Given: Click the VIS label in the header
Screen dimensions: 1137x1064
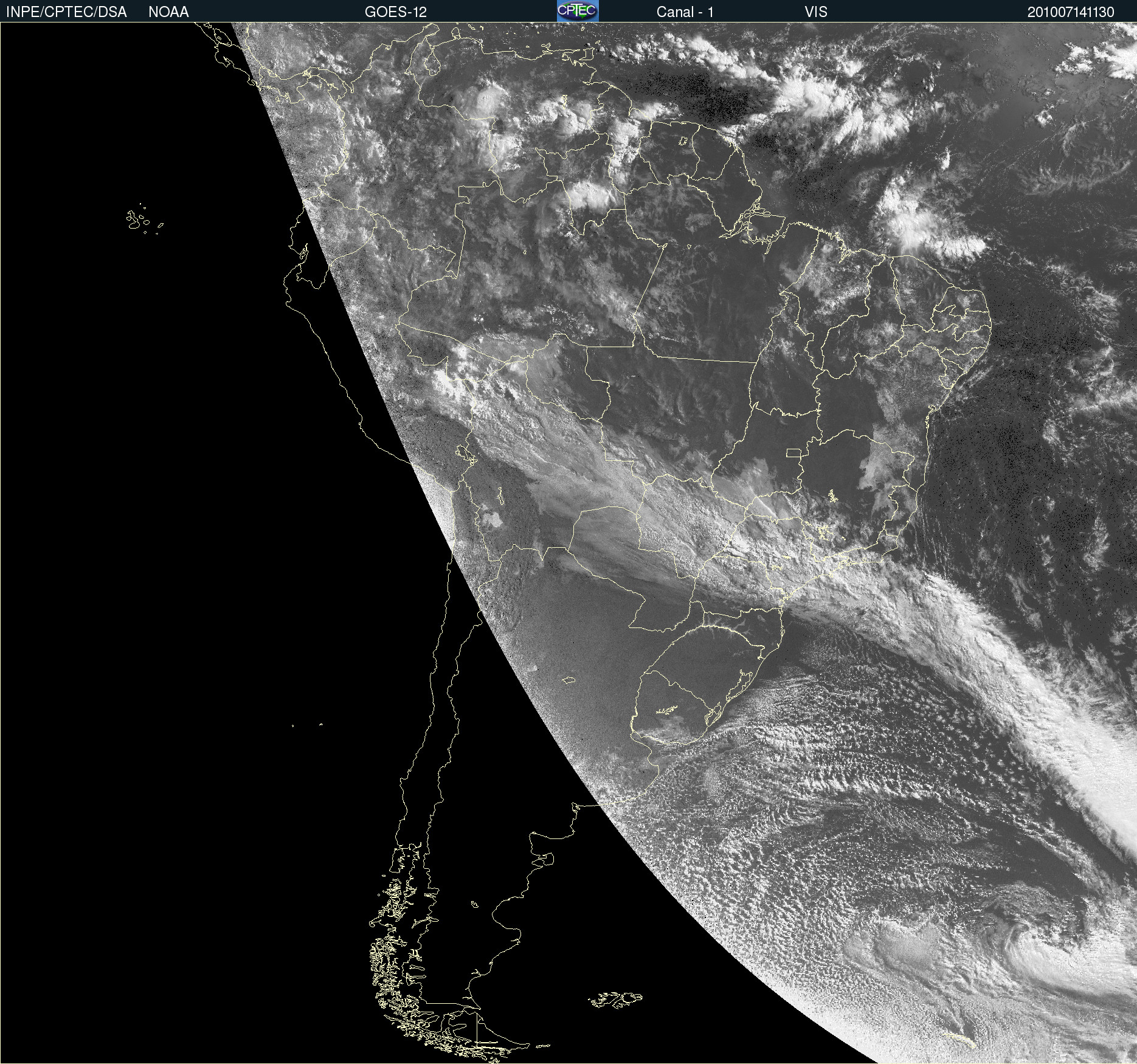Looking at the screenshot, I should point(816,12).
